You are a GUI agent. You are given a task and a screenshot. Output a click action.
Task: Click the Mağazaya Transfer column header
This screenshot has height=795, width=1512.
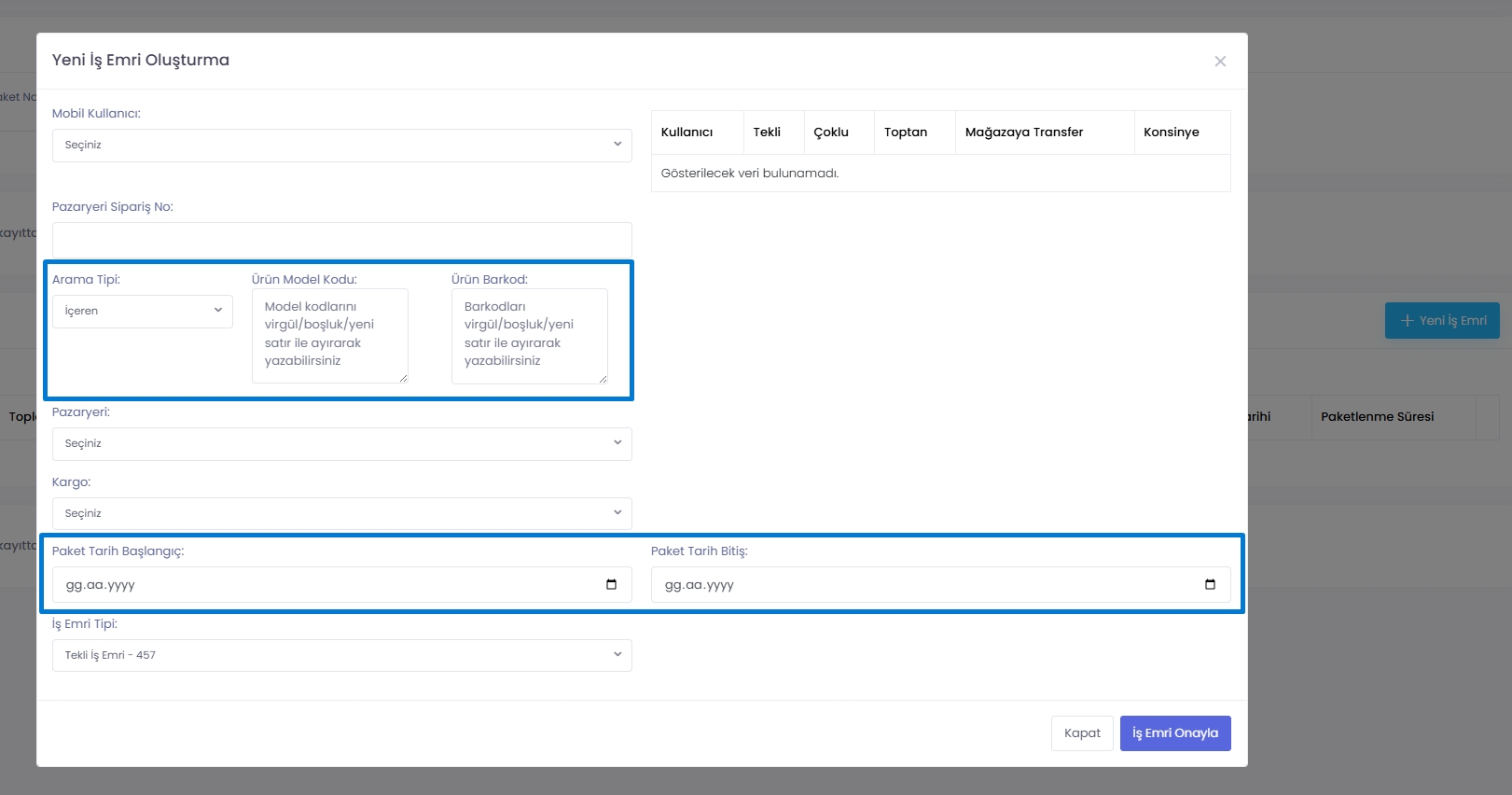[1024, 132]
